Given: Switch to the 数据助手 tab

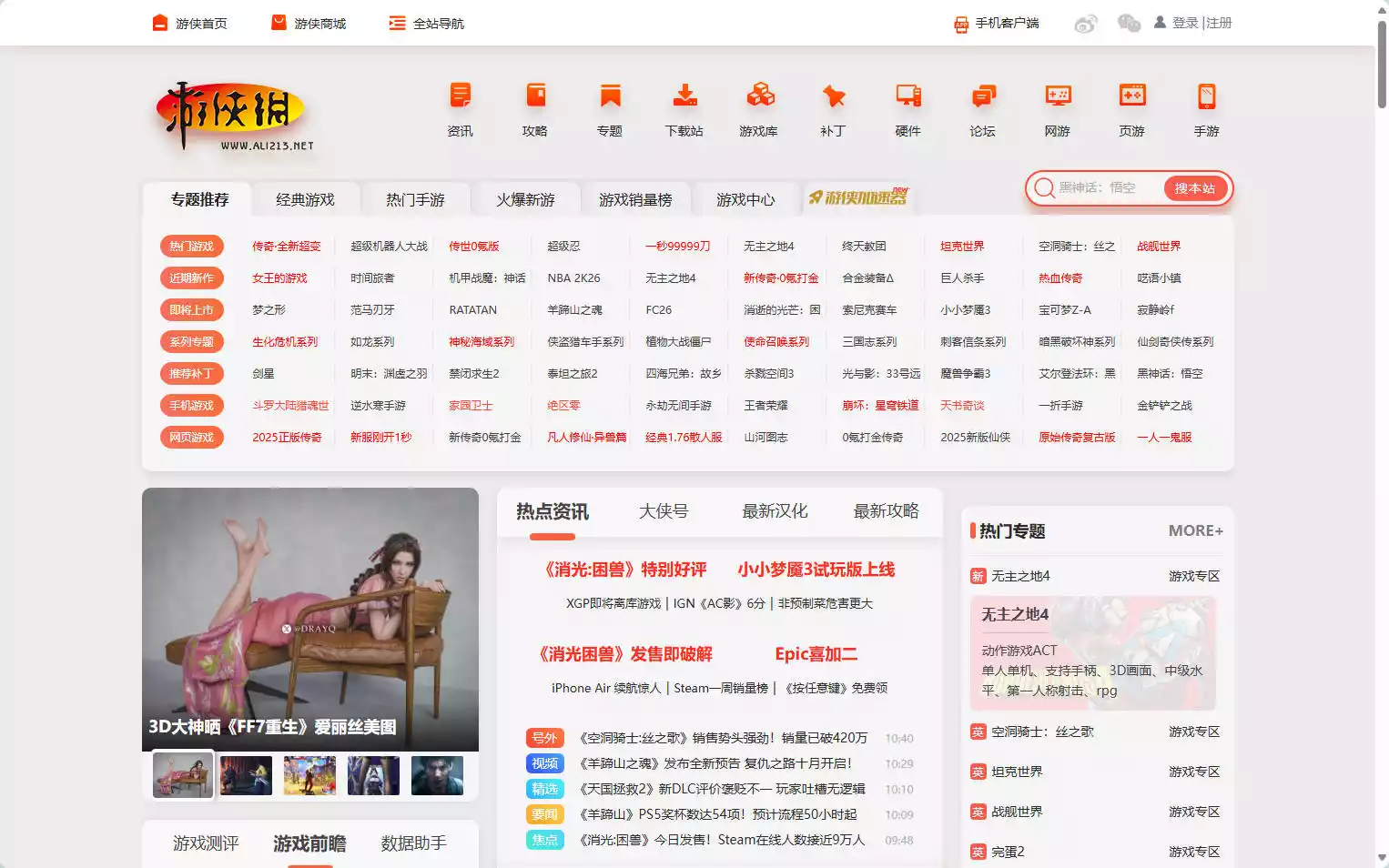Looking at the screenshot, I should (413, 843).
